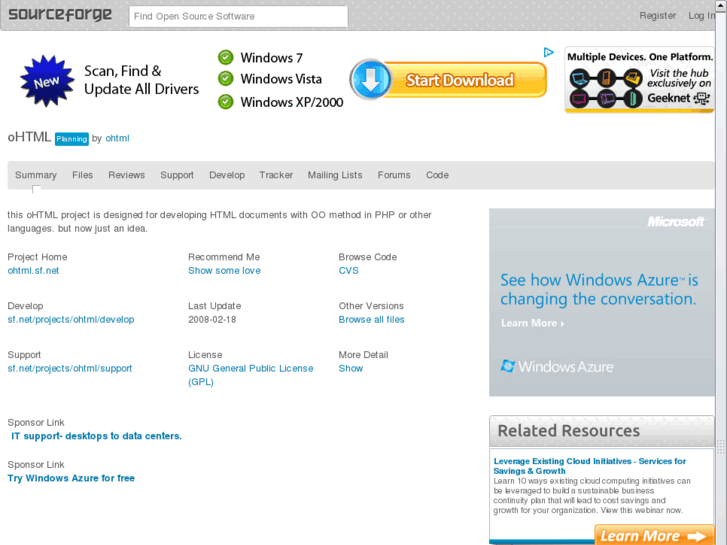The image size is (727, 545).
Task: Click the scrollbar up arrow
Action: [721, 5]
